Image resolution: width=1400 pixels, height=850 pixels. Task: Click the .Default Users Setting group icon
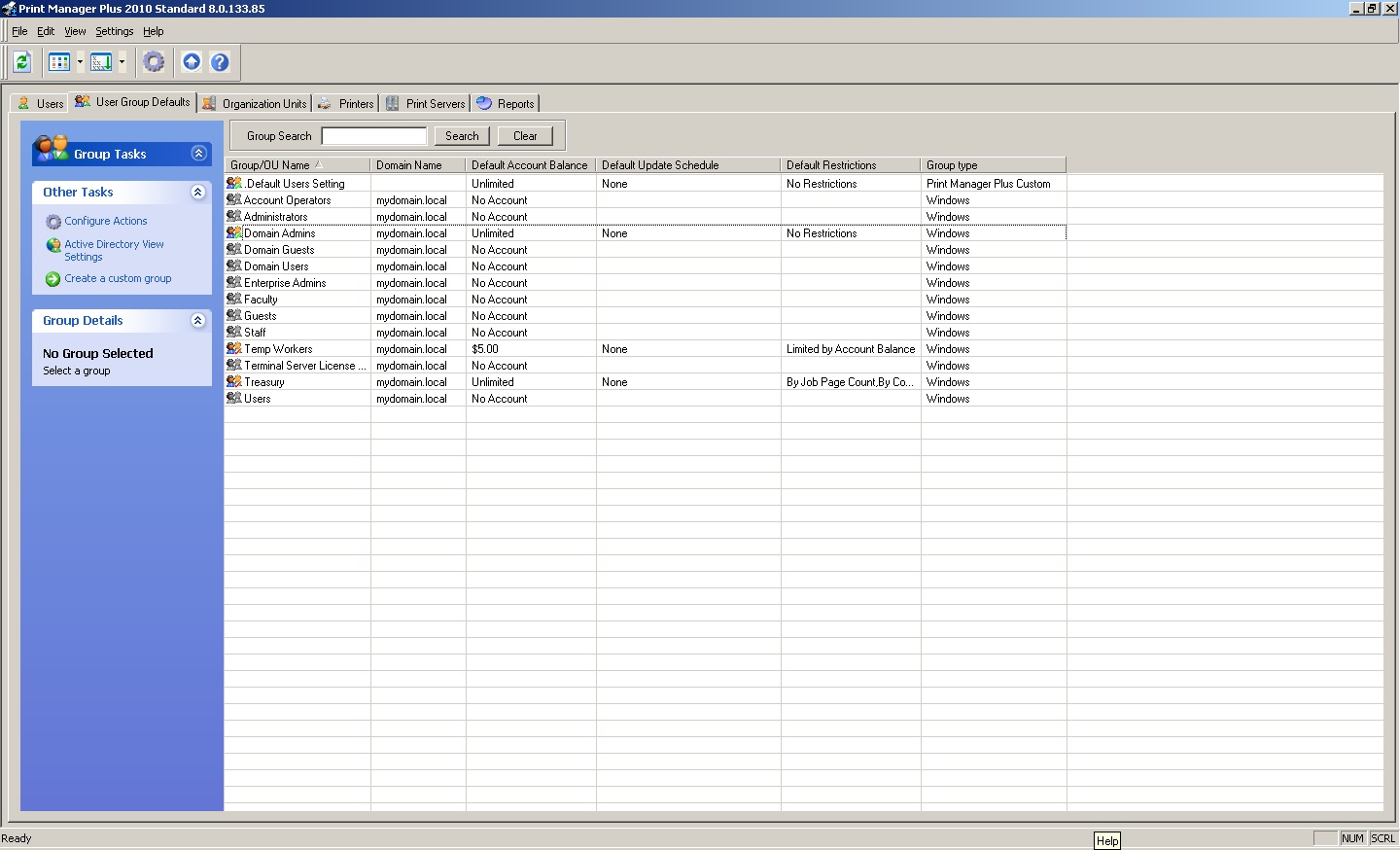click(234, 183)
